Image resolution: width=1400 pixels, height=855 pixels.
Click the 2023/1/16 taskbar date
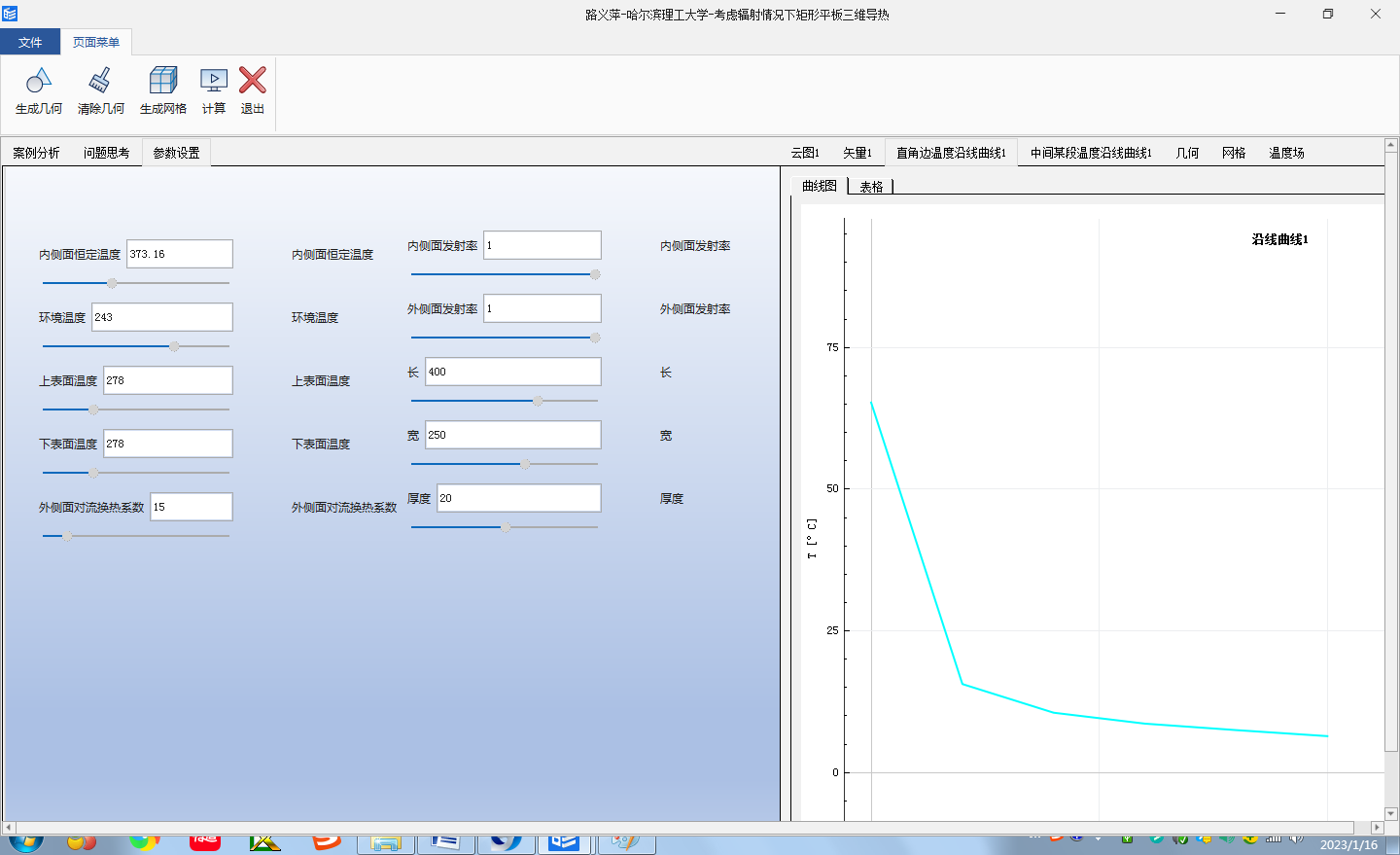[1348, 845]
